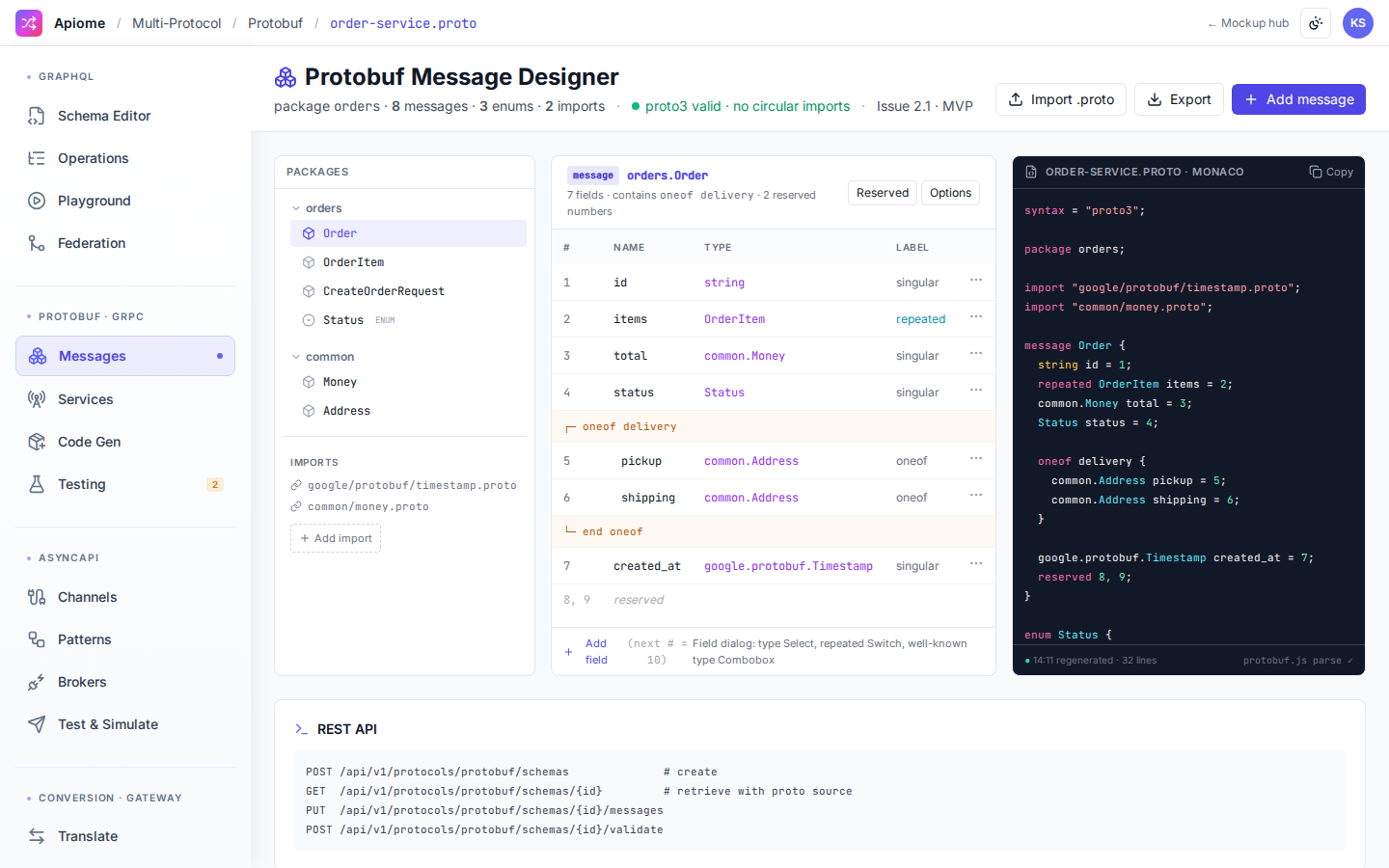Open more options for items field
Image resolution: width=1389 pixels, height=868 pixels.
click(976, 317)
